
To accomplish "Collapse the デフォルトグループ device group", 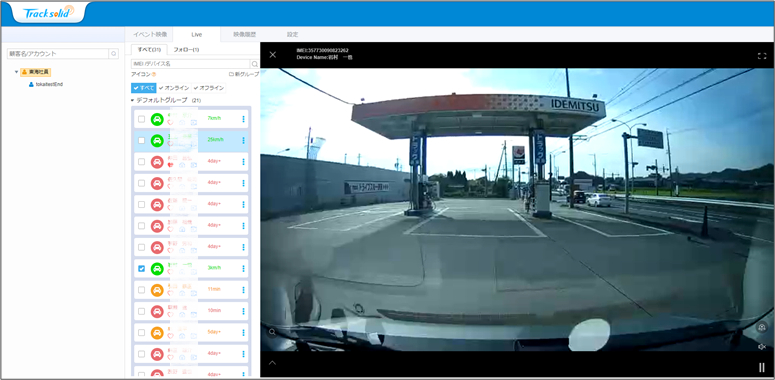I will (x=132, y=100).
